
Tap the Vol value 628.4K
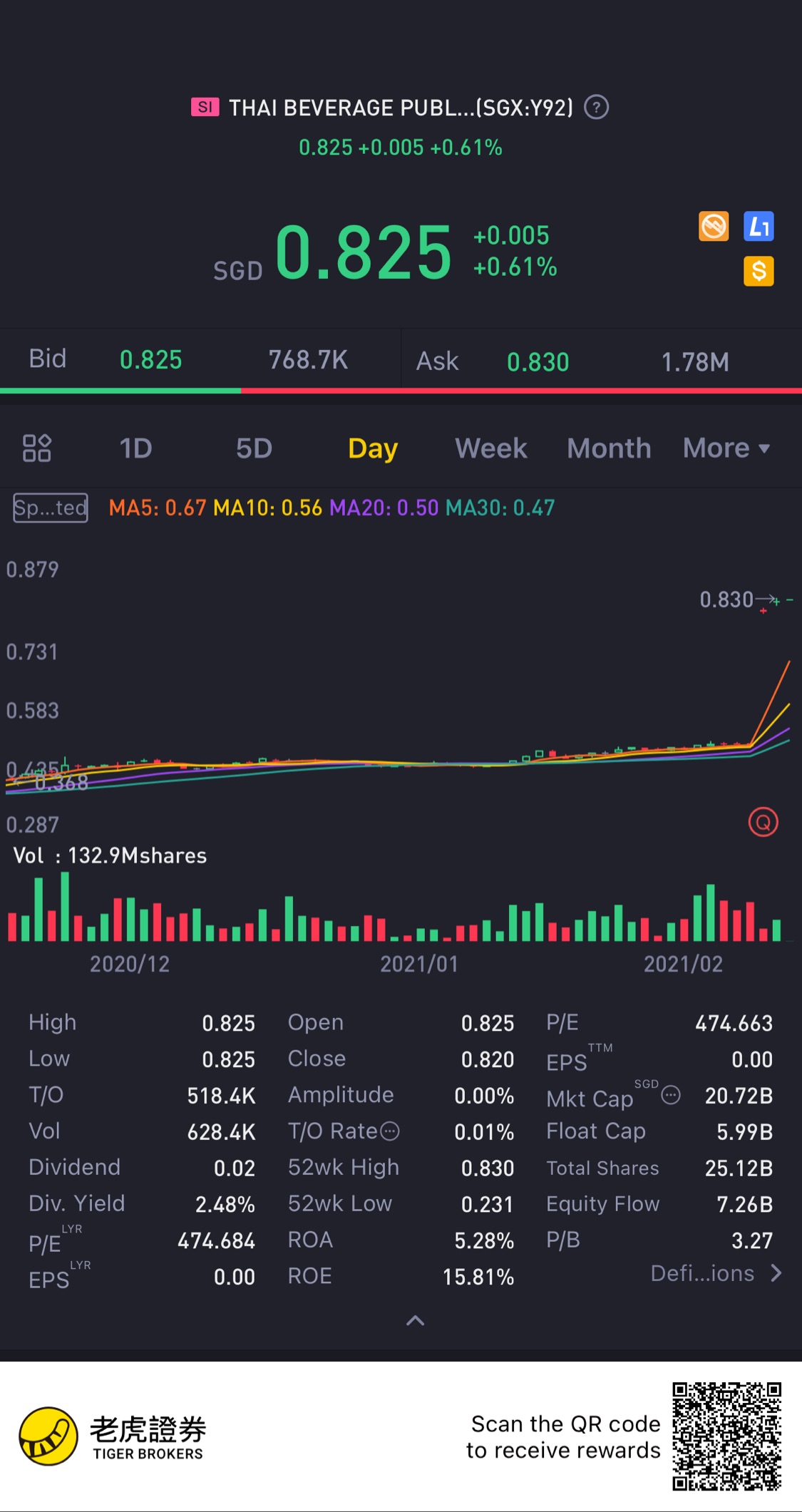(221, 1132)
